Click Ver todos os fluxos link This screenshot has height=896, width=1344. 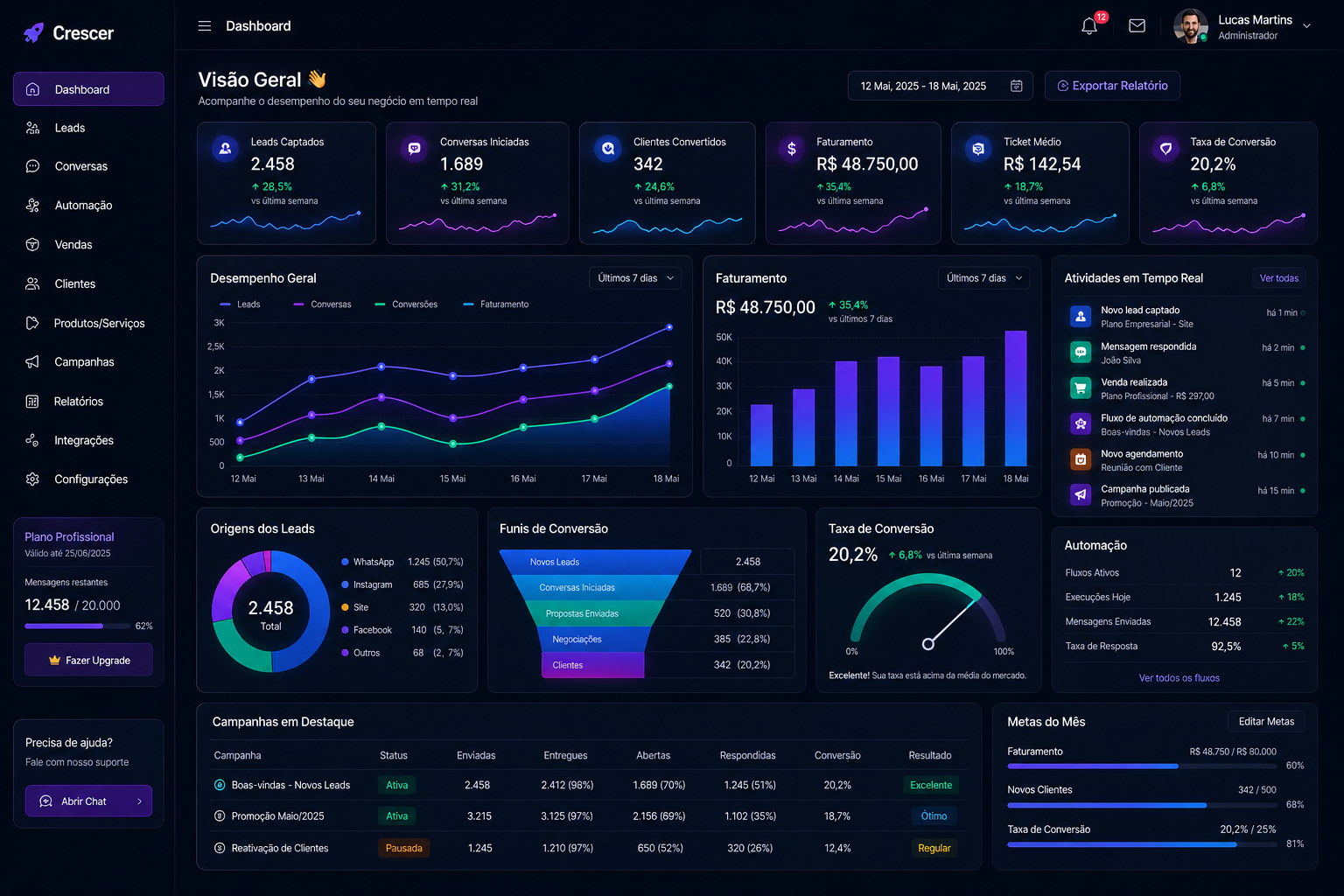click(x=1179, y=678)
